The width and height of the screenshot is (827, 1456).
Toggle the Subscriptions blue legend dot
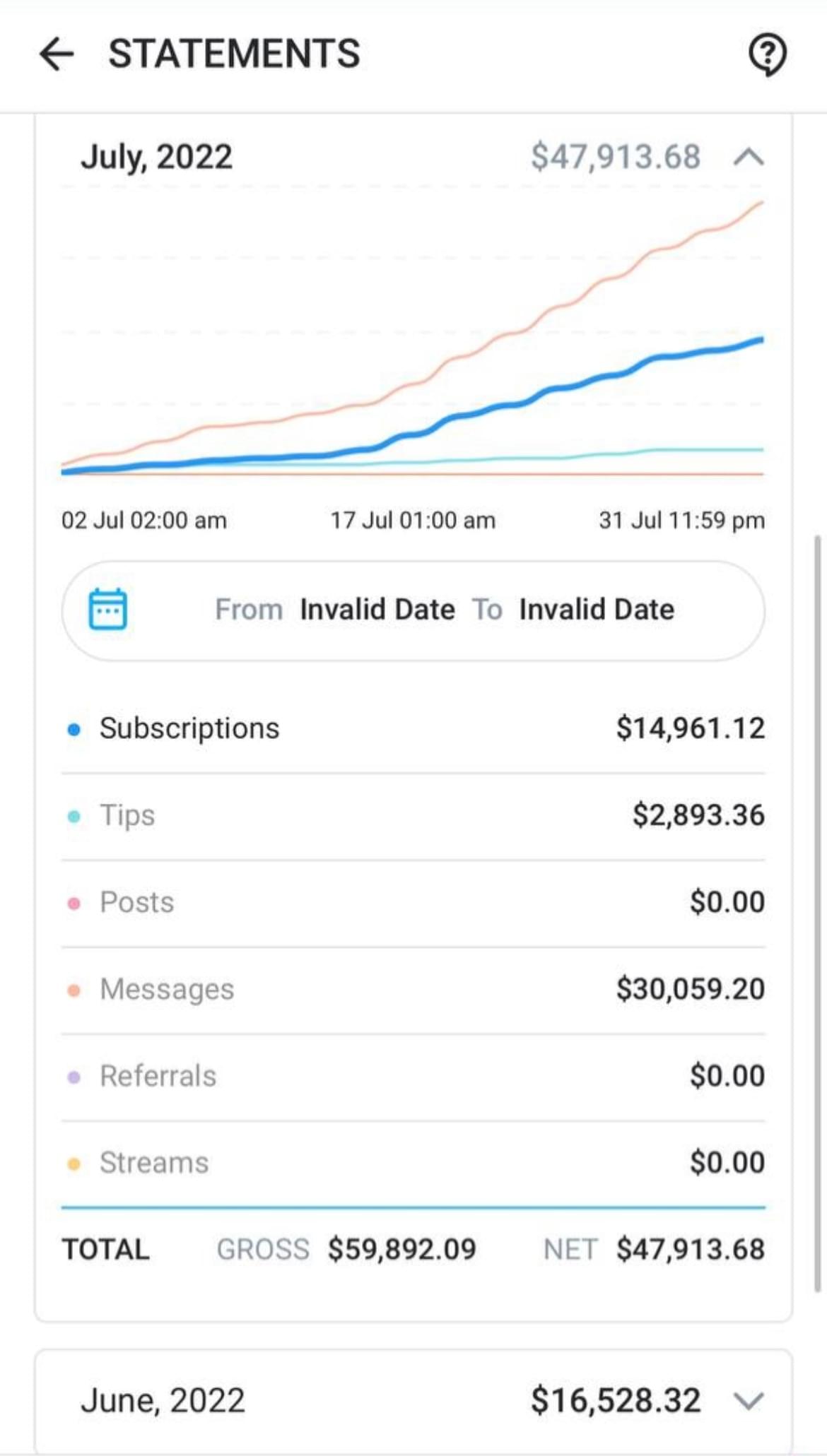pos(74,729)
